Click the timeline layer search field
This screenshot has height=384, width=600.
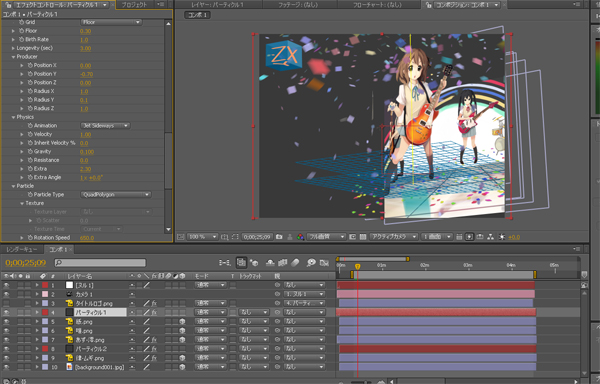click(x=100, y=262)
